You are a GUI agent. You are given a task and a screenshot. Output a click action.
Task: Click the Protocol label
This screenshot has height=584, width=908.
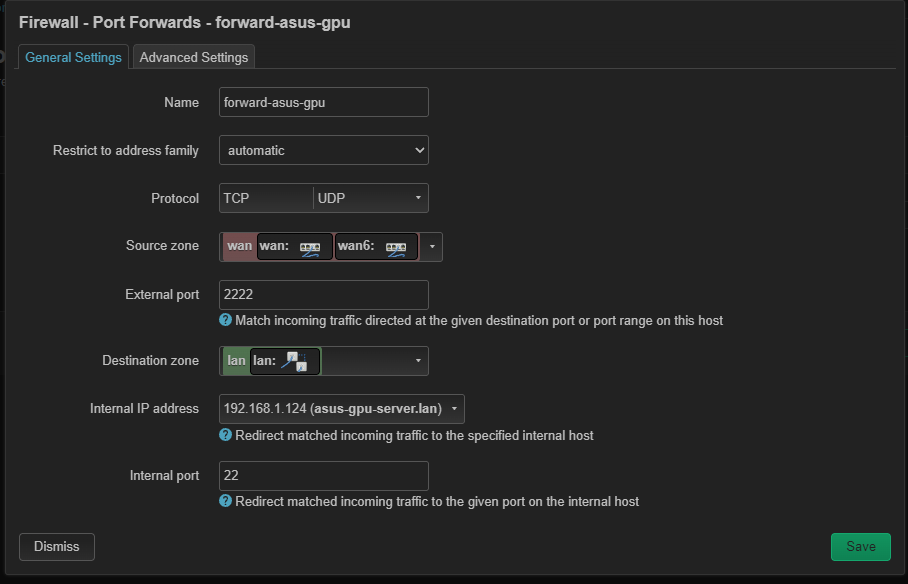[x=175, y=198]
